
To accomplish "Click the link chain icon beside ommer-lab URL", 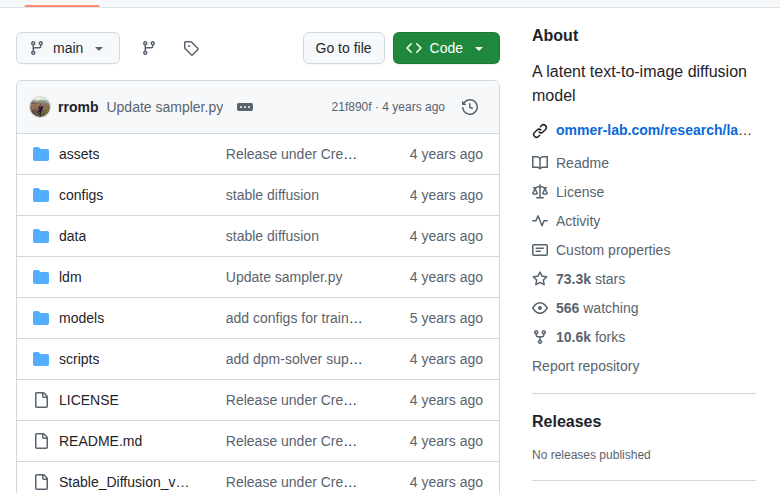I will (540, 131).
